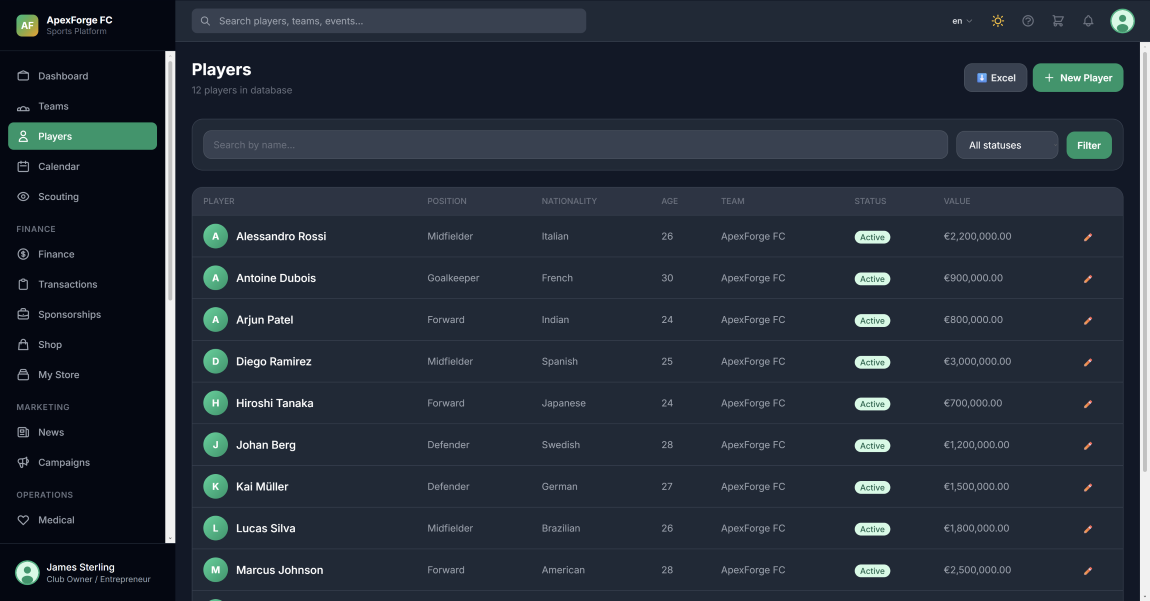Expand the All statuses dropdown
This screenshot has height=601, width=1150.
[x=1006, y=145]
